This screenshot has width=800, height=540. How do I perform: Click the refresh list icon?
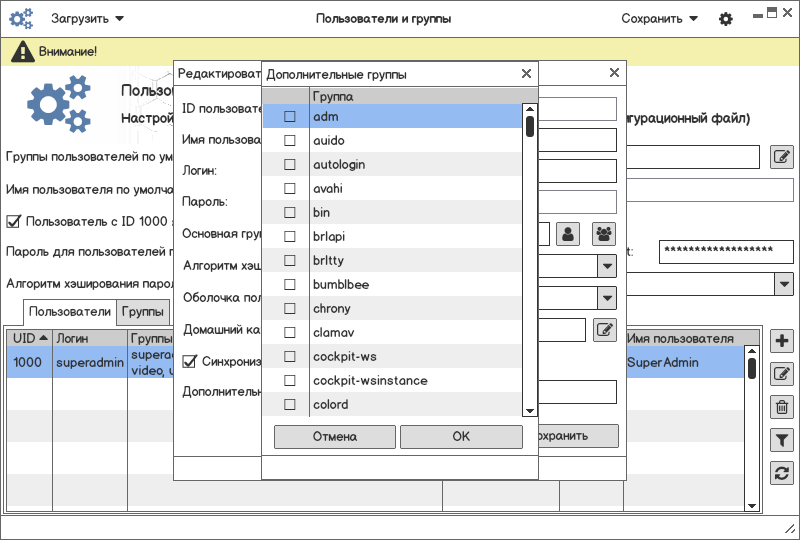point(782,473)
